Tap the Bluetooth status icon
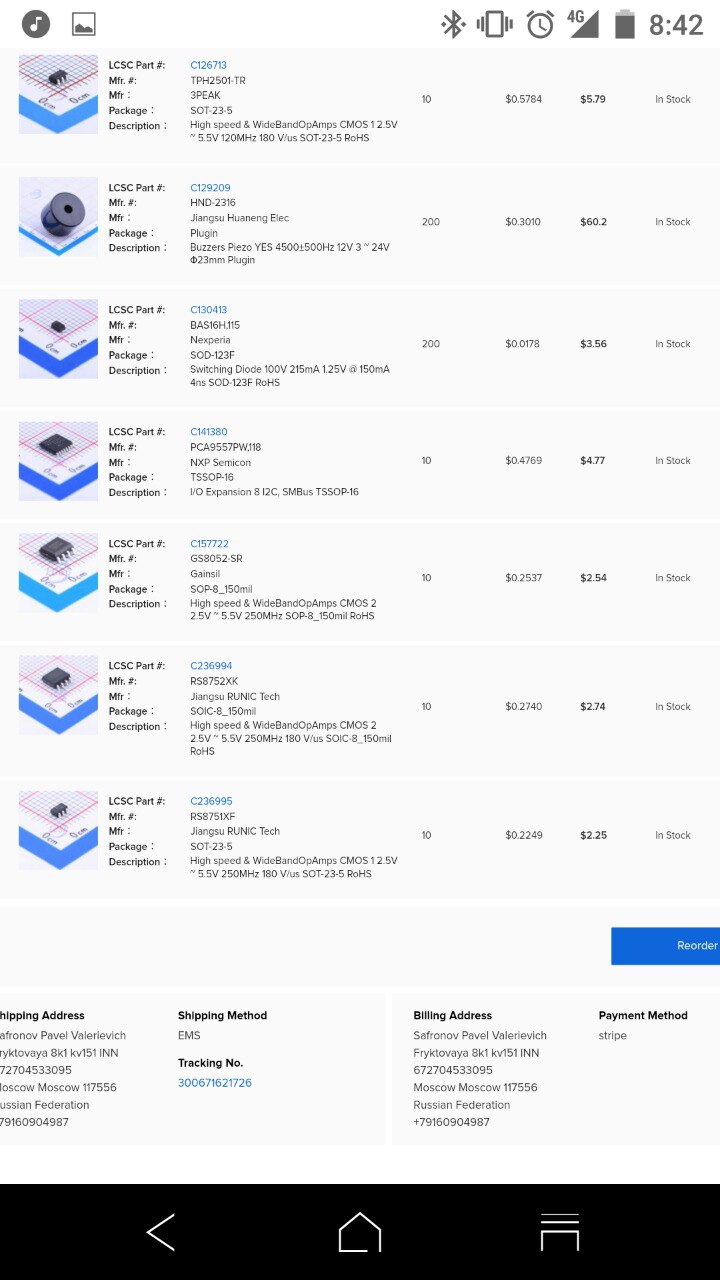This screenshot has height=1280, width=720. [454, 24]
